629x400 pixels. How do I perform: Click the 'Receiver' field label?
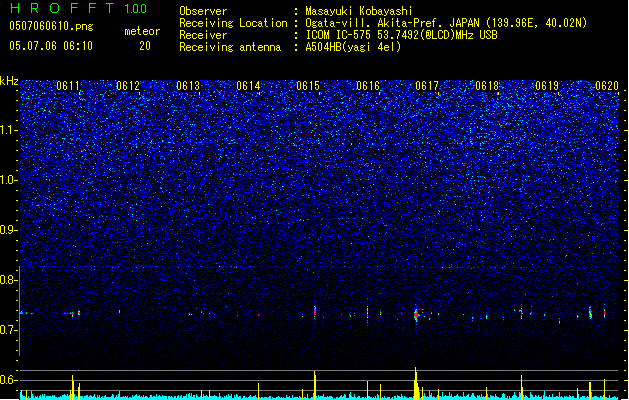[203, 35]
